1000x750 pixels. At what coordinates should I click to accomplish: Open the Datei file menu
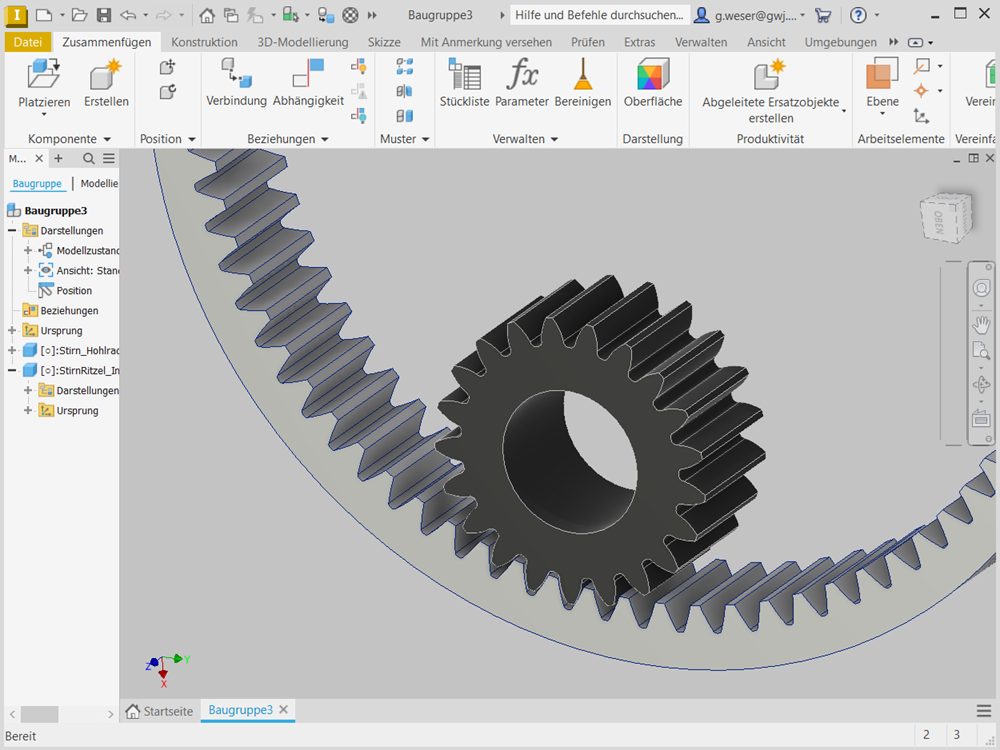(x=28, y=42)
